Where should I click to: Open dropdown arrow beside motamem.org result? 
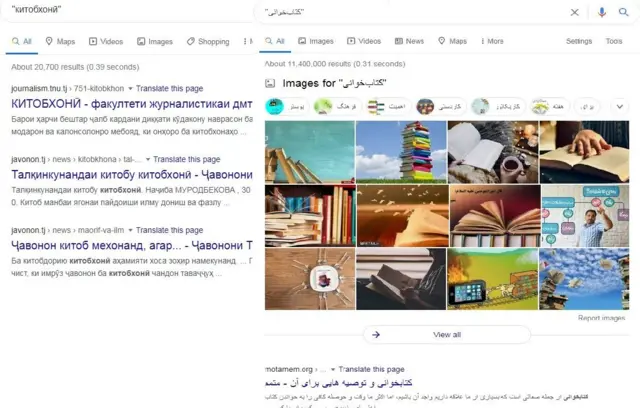click(333, 370)
